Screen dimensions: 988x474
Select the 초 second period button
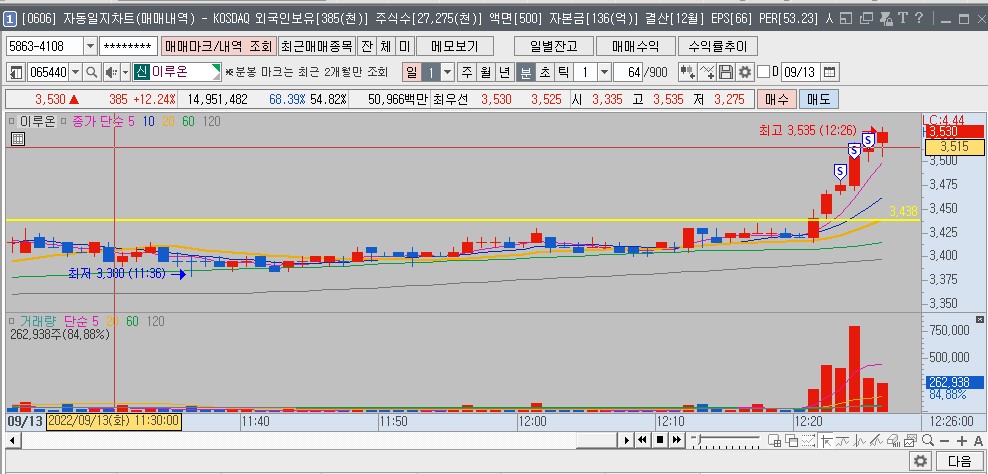(544, 72)
